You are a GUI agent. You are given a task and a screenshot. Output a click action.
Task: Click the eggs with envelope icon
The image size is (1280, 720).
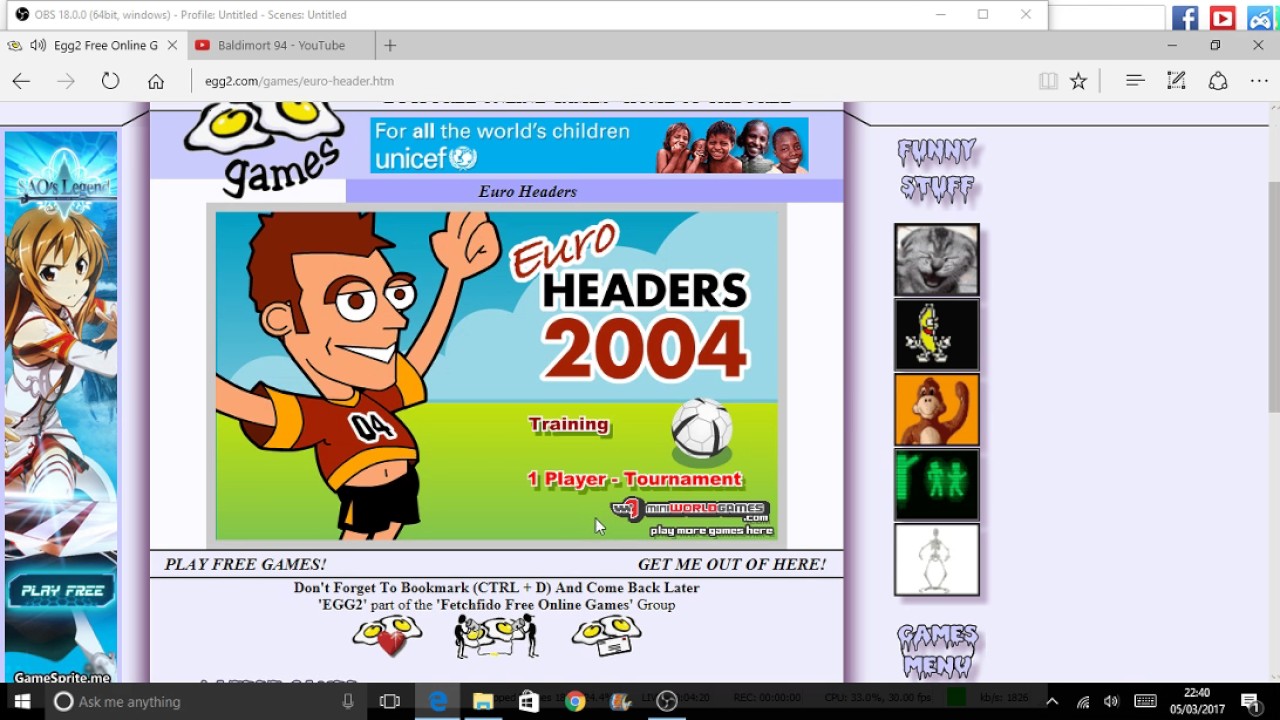606,636
